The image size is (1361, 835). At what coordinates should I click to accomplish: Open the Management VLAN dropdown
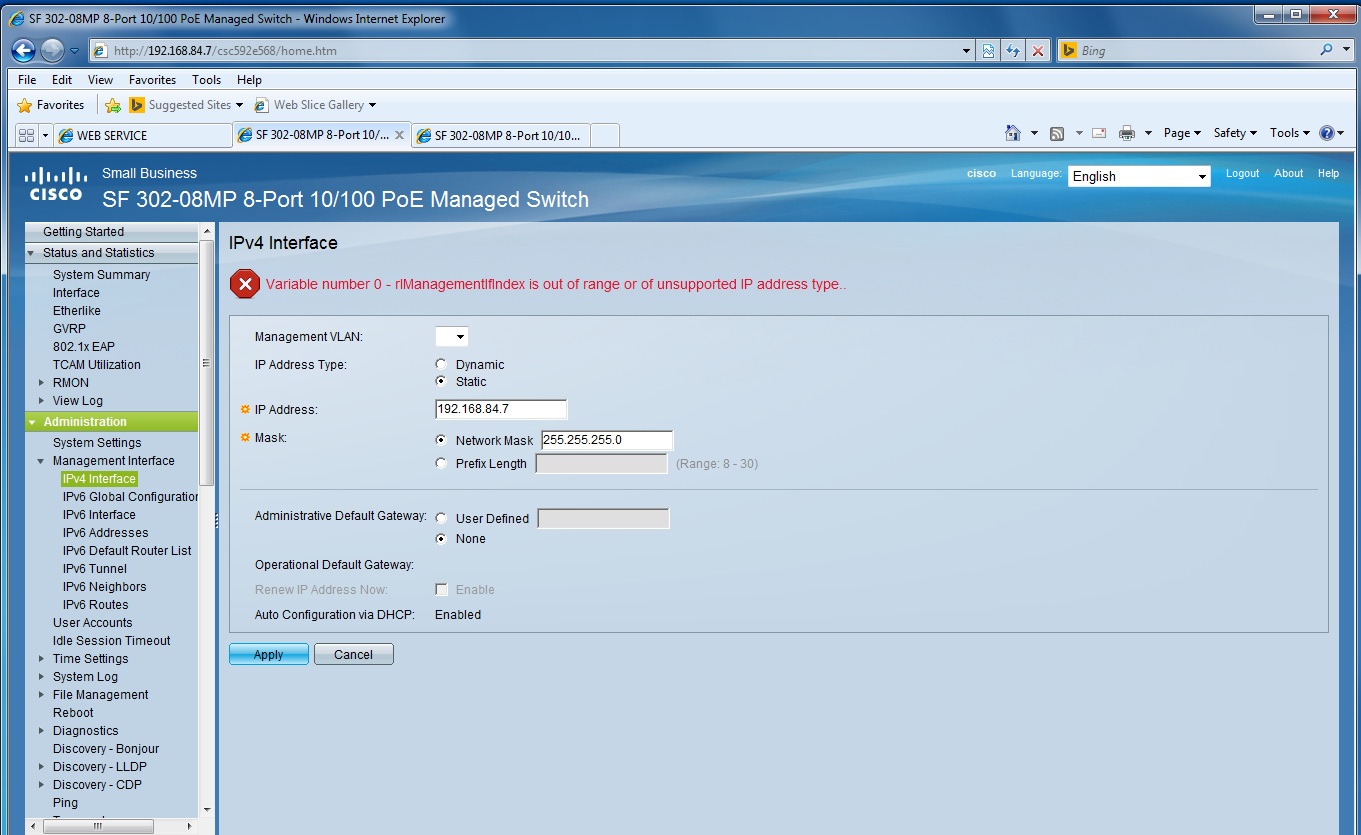click(452, 337)
